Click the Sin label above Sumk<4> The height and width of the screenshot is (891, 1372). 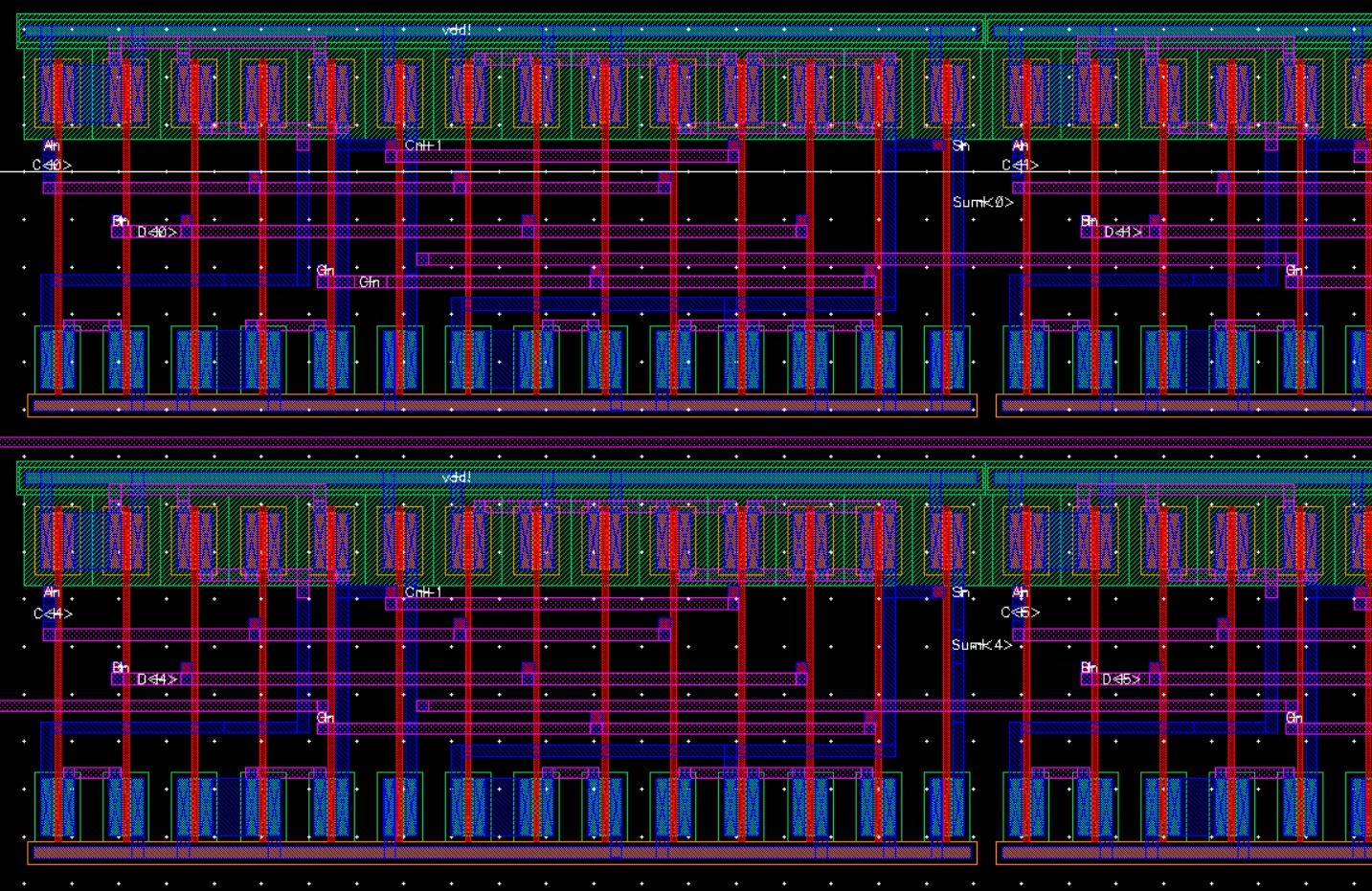click(x=960, y=593)
